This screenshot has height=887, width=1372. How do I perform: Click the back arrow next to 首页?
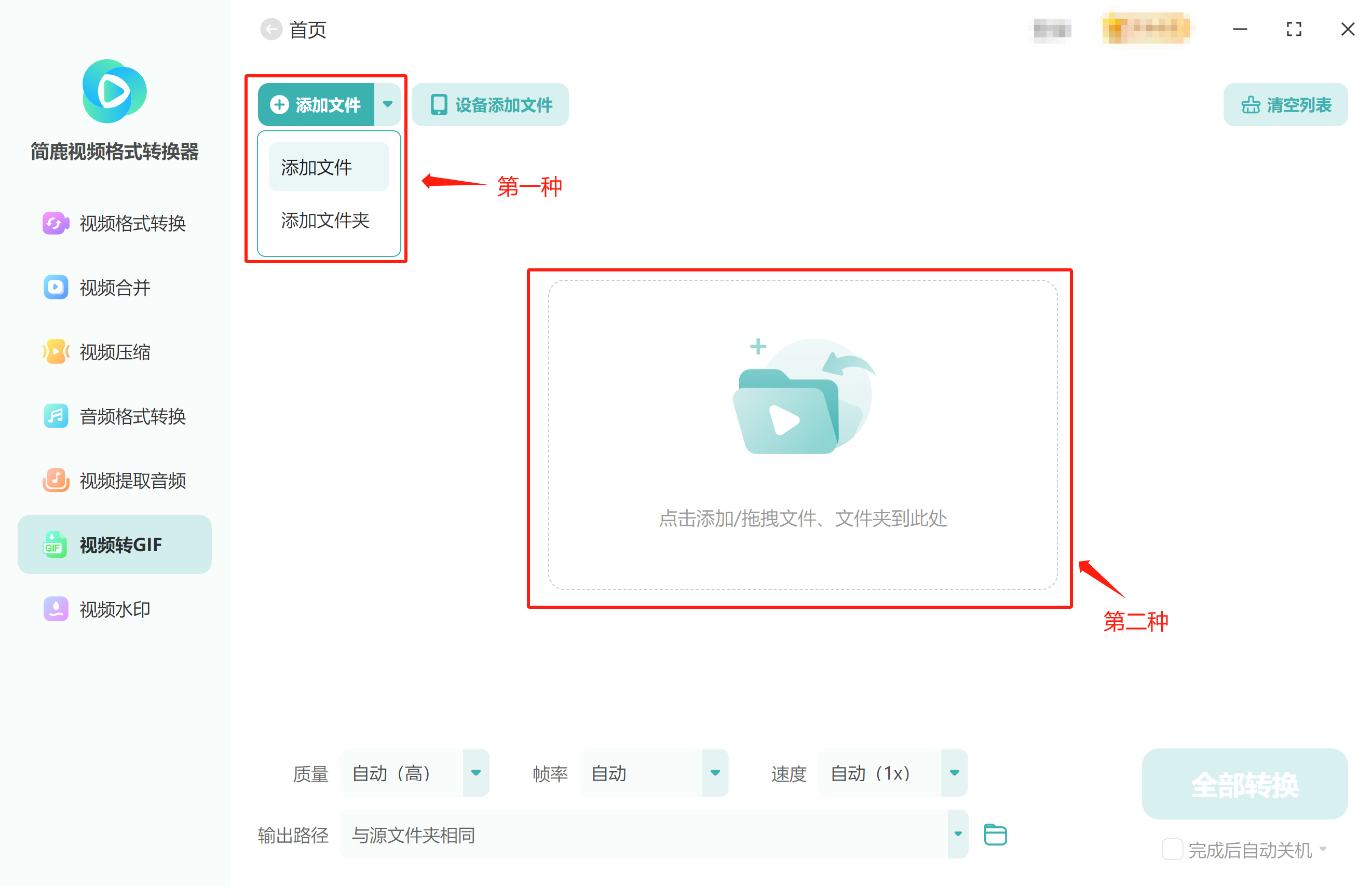click(270, 30)
